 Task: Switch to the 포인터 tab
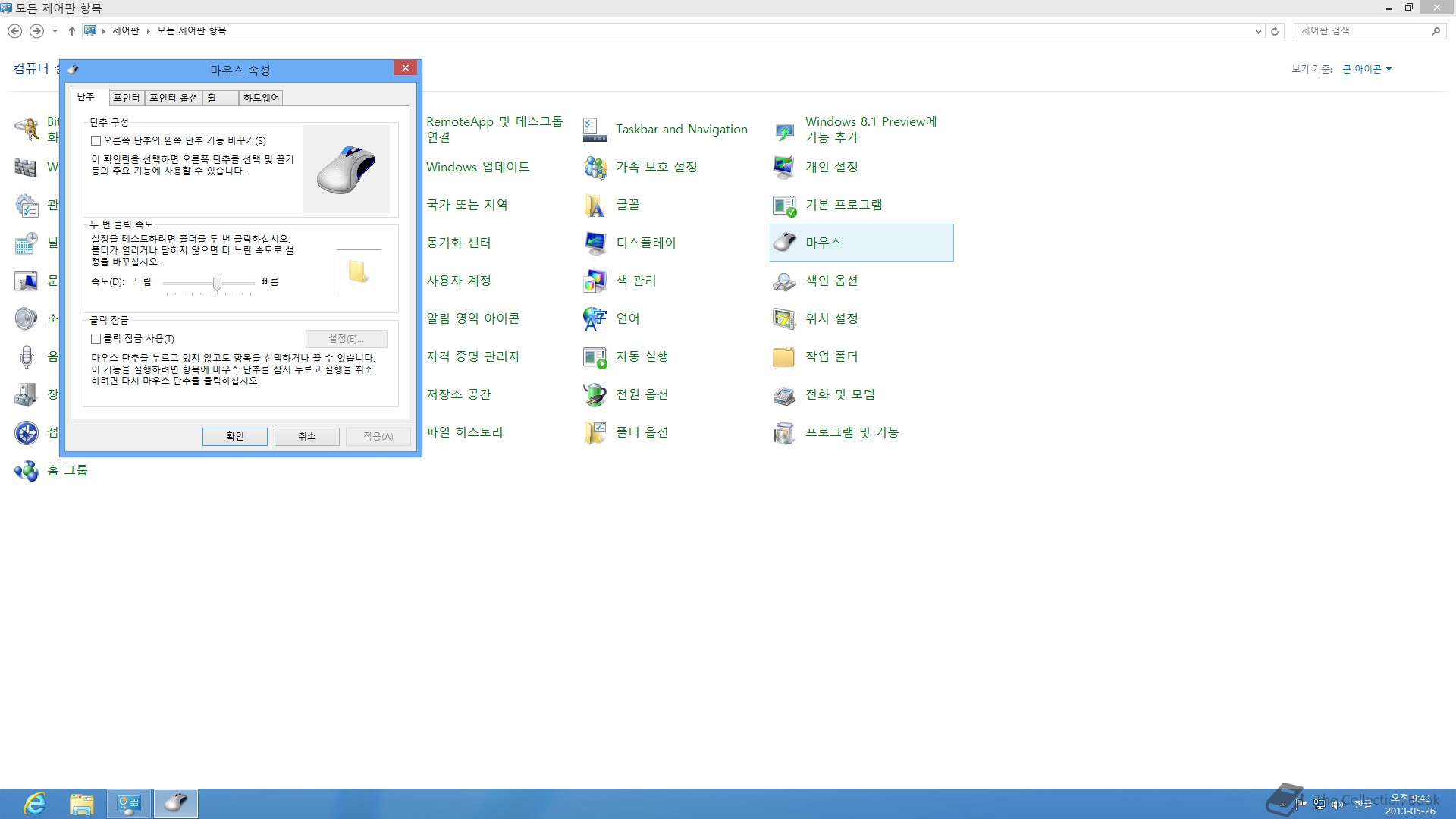pyautogui.click(x=127, y=98)
